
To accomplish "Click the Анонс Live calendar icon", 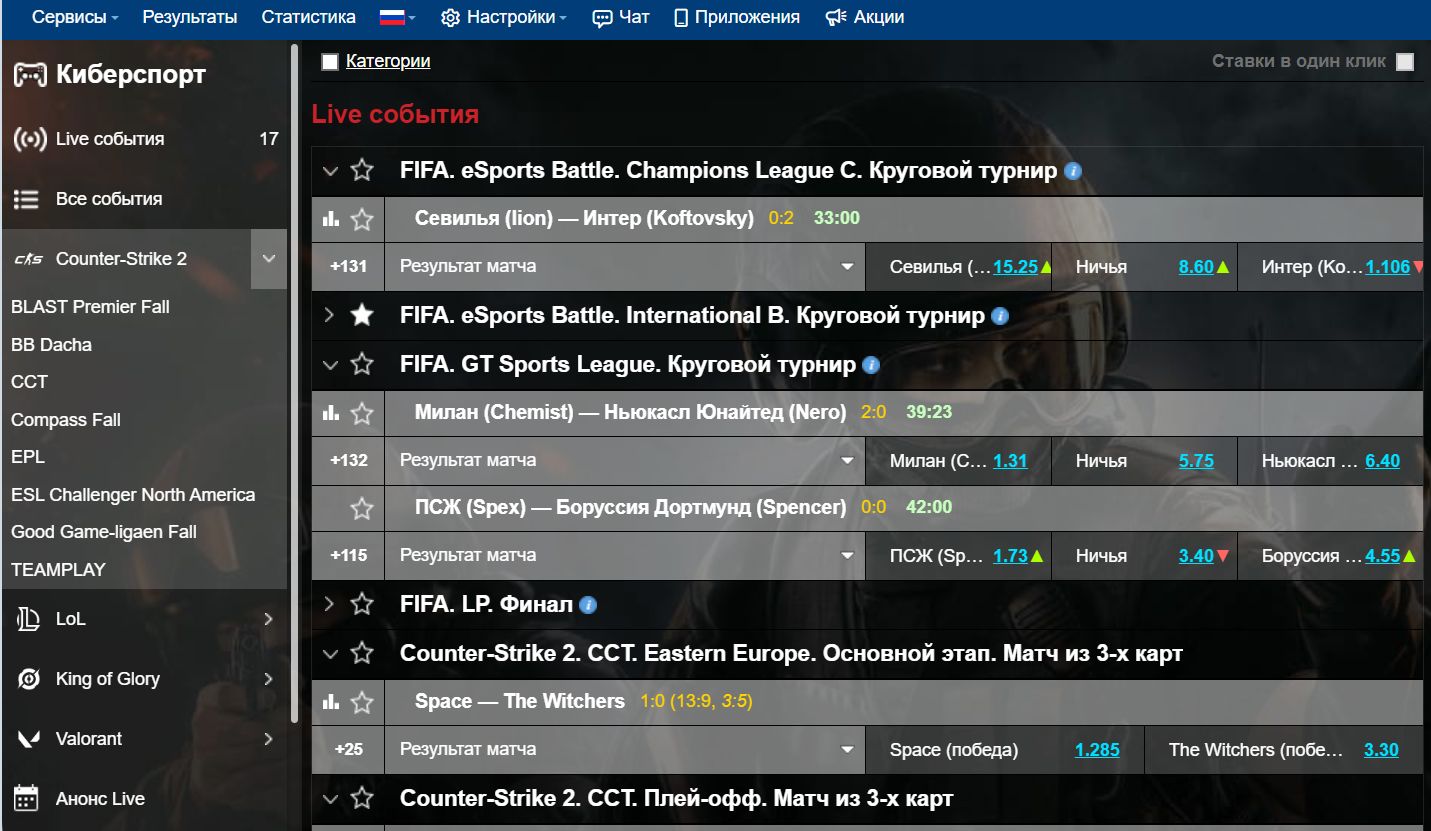I will pyautogui.click(x=27, y=798).
